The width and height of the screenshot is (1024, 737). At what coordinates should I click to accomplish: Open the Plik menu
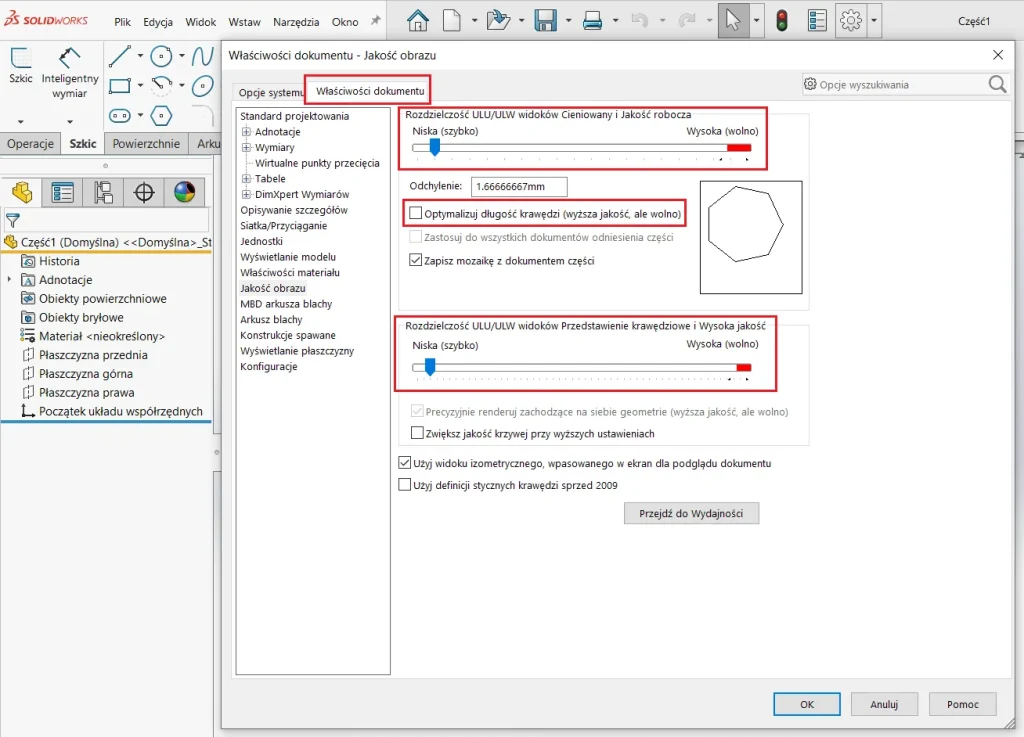point(122,22)
